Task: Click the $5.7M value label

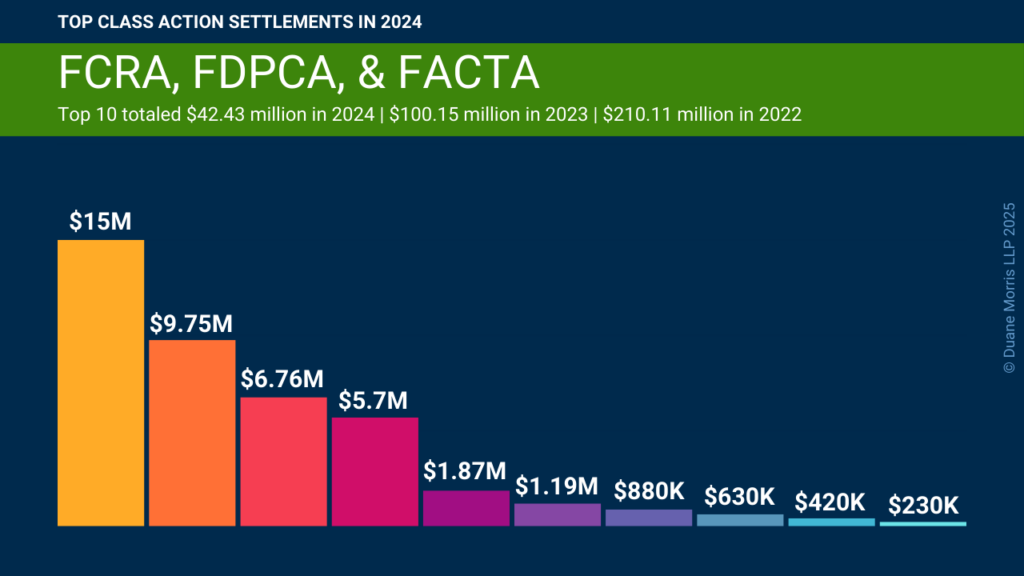Action: [x=373, y=400]
